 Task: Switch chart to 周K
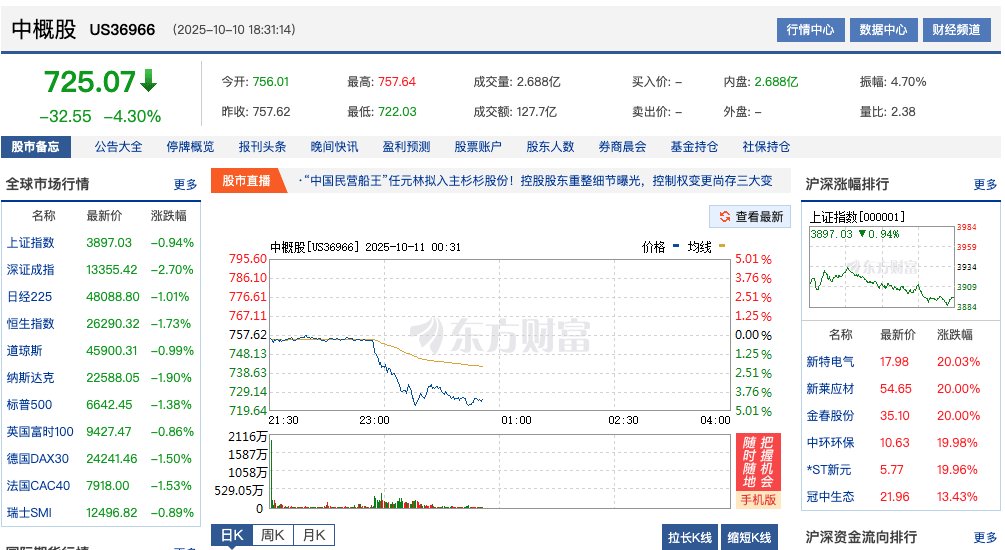pyautogui.click(x=273, y=535)
